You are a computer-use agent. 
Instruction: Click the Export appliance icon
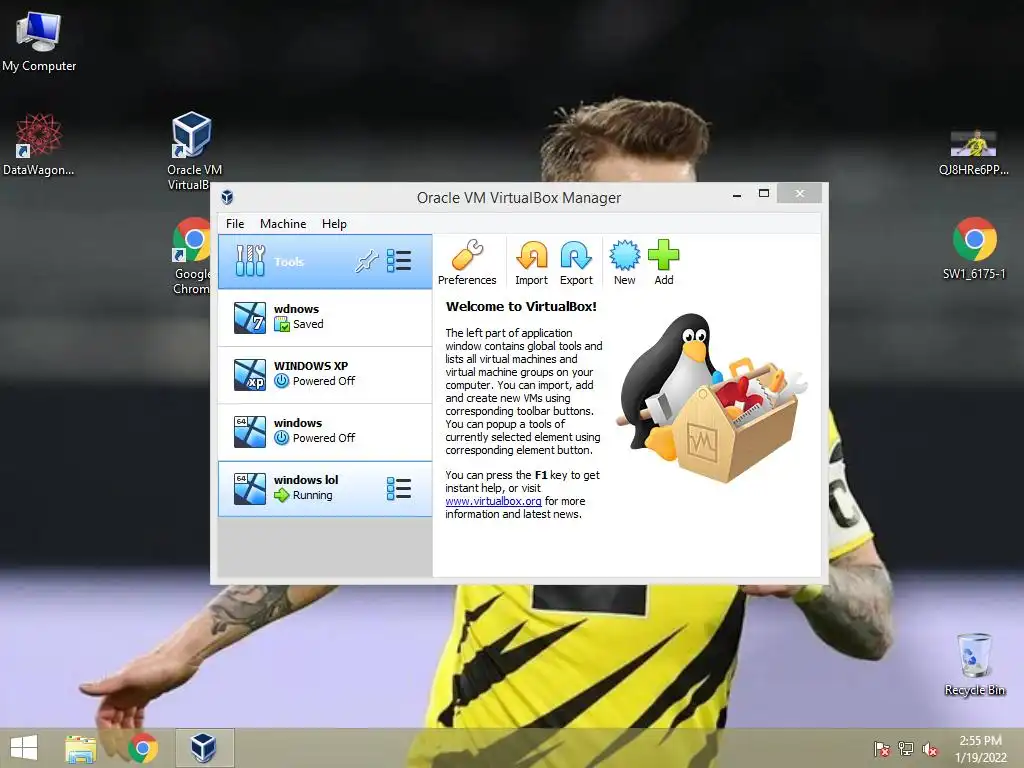pyautogui.click(x=576, y=263)
